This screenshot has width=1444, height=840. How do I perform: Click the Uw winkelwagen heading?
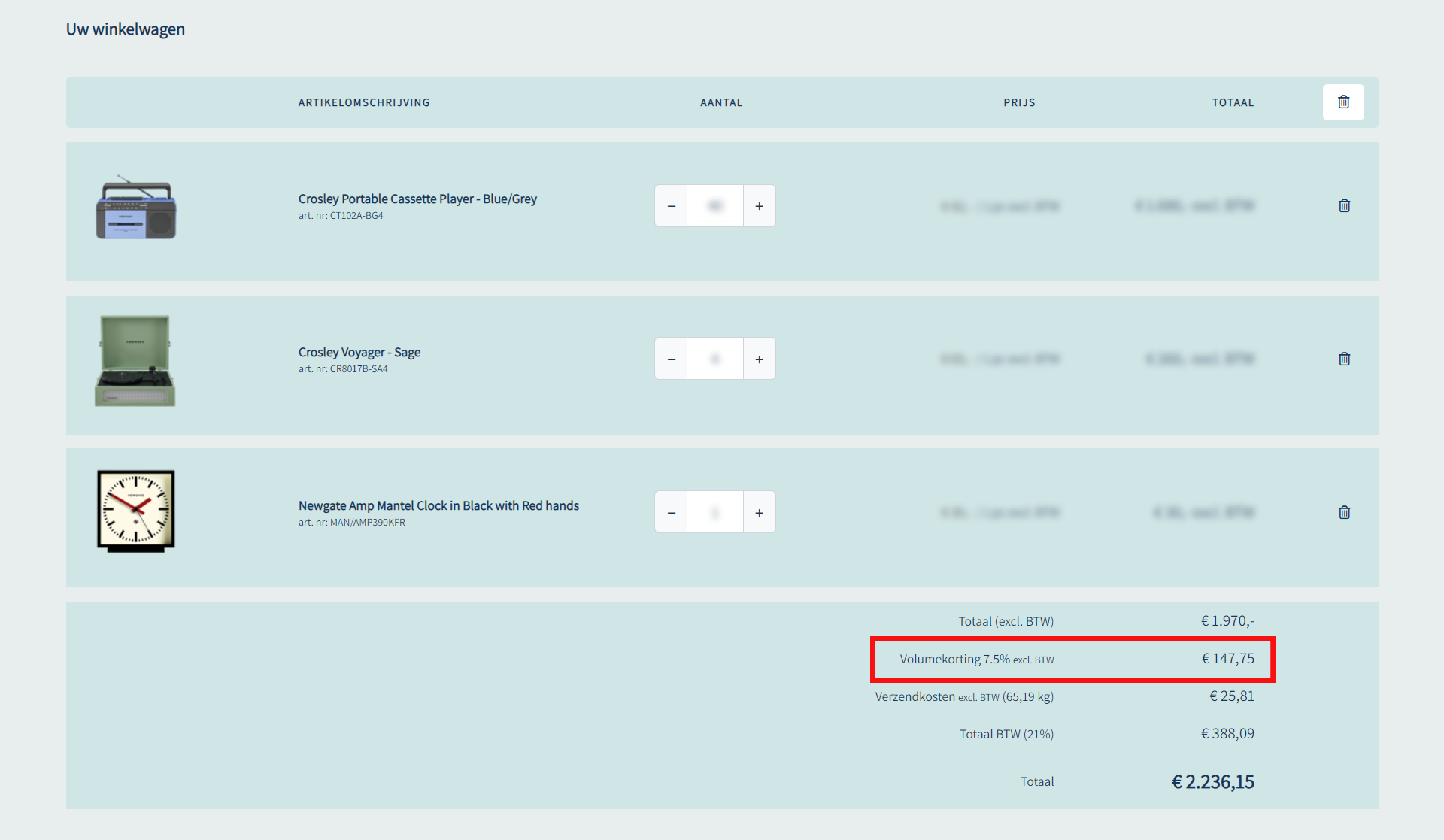click(126, 29)
